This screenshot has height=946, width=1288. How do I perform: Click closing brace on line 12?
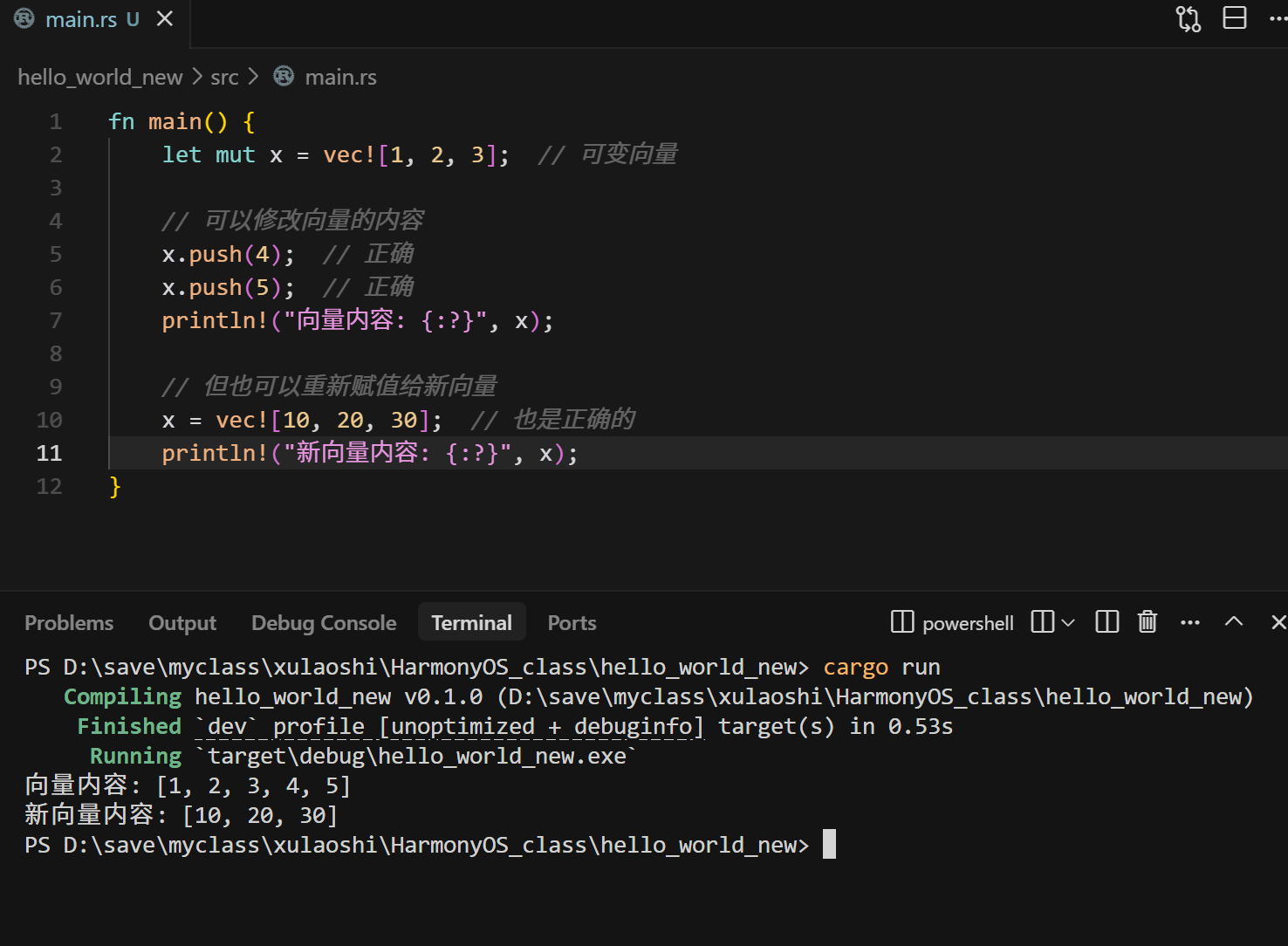(x=114, y=486)
